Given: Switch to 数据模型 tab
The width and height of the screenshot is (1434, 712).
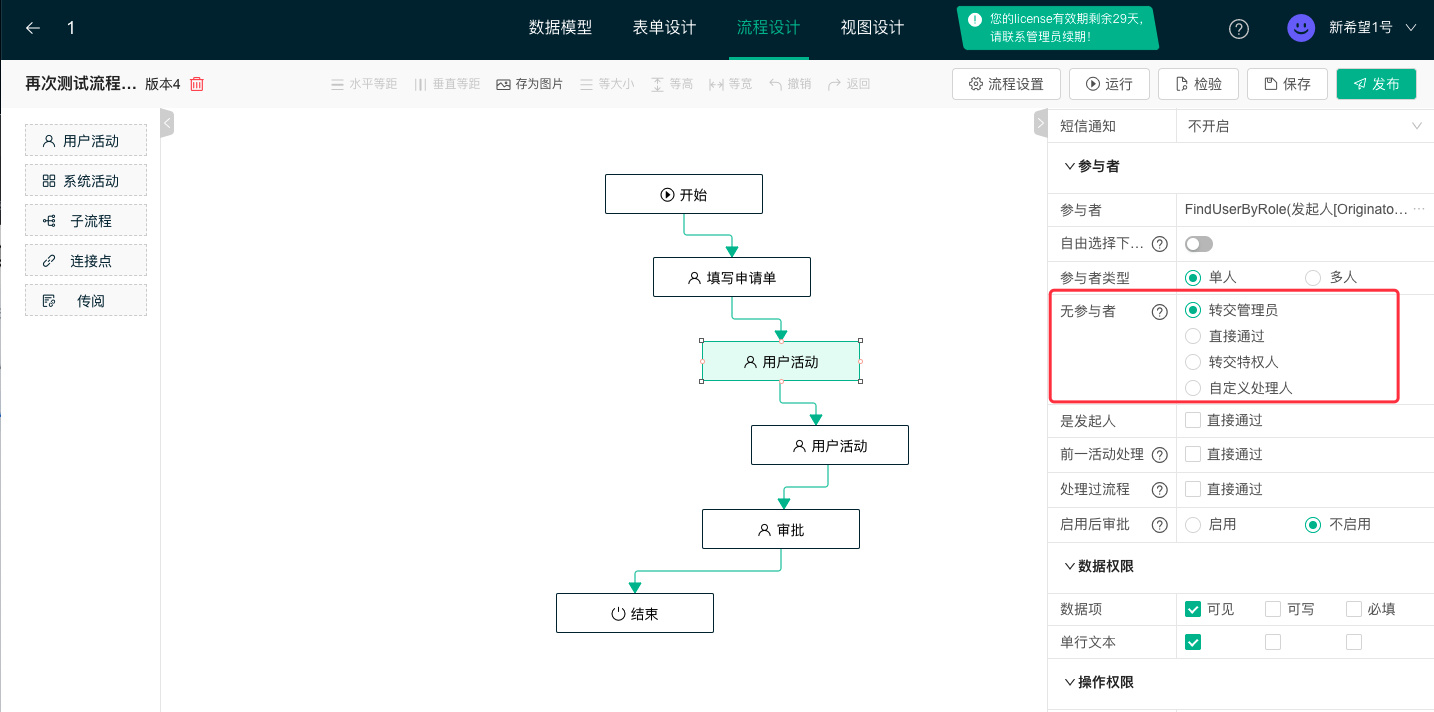Looking at the screenshot, I should pos(560,28).
